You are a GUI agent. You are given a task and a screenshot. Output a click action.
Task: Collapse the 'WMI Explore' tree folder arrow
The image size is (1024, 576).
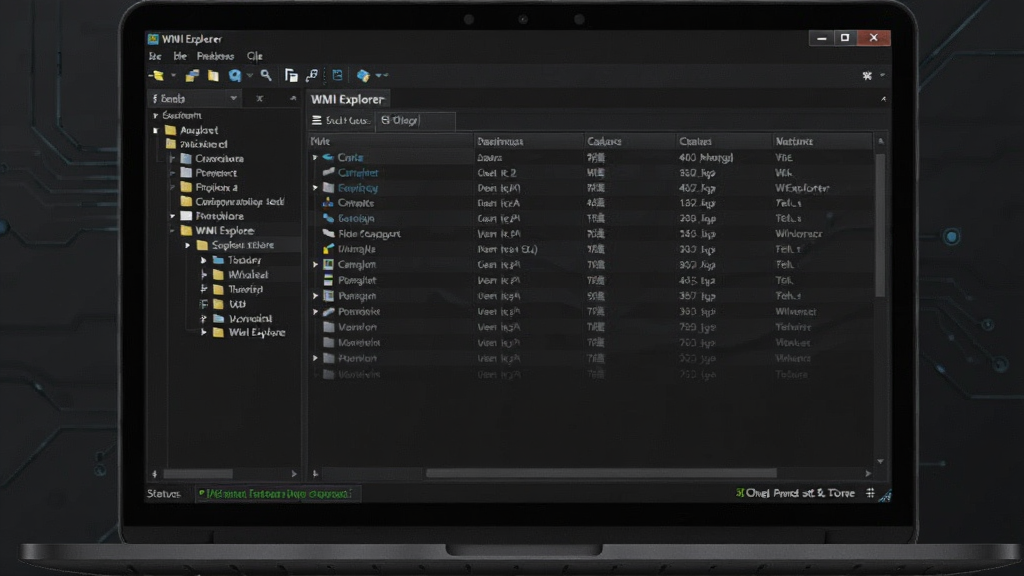(172, 231)
